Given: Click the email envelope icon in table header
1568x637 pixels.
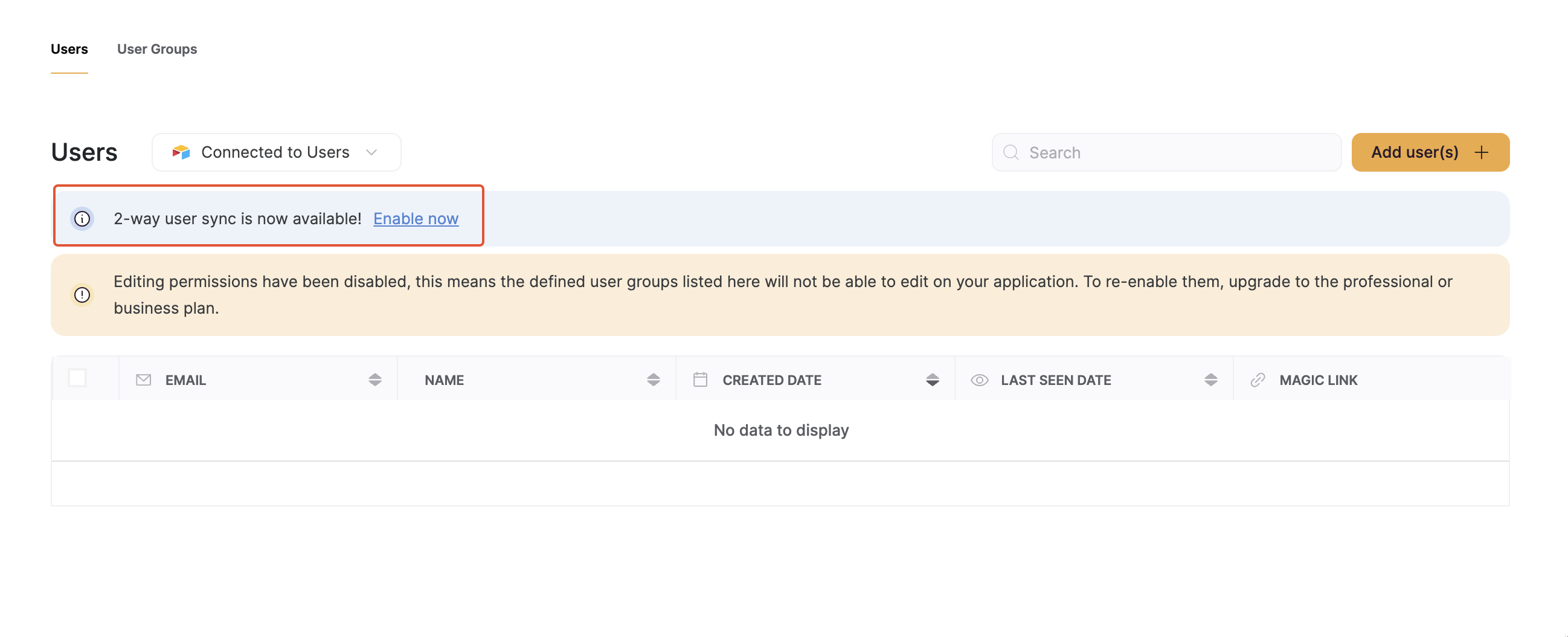Looking at the screenshot, I should (x=143, y=379).
